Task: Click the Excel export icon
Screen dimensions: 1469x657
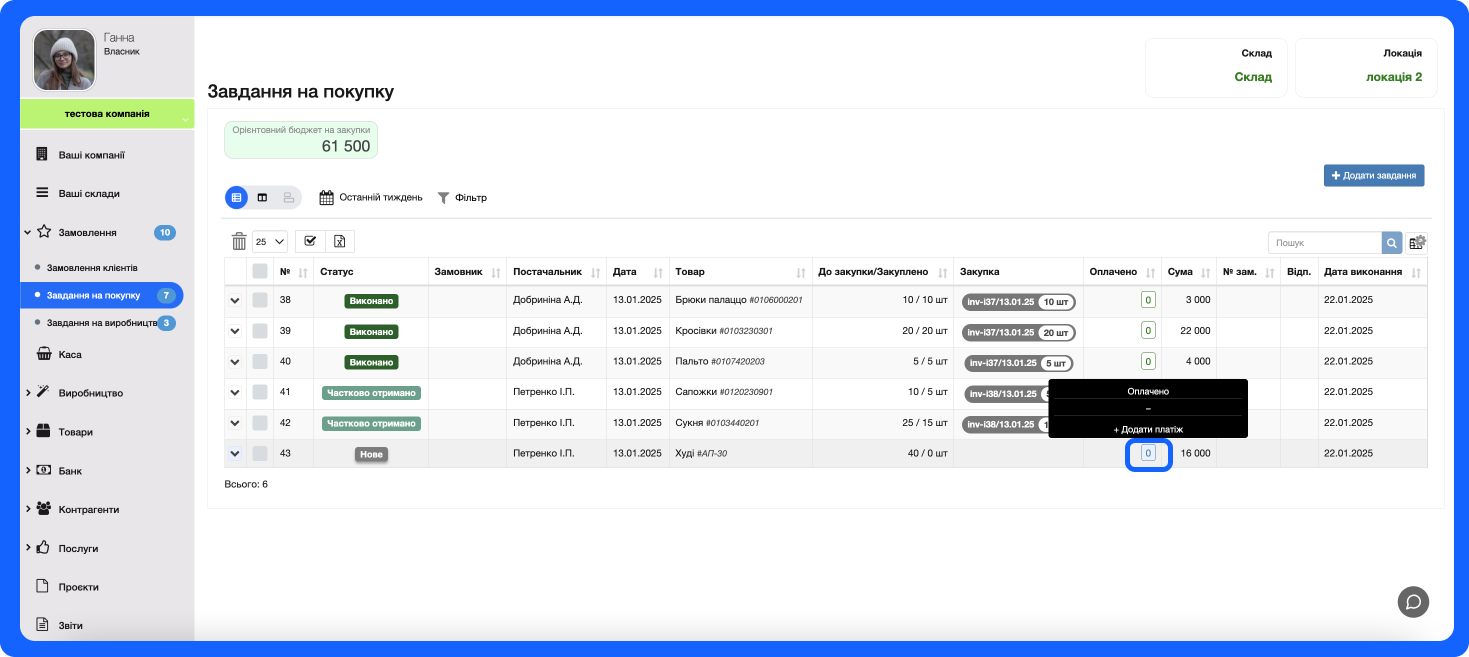Action: click(339, 241)
